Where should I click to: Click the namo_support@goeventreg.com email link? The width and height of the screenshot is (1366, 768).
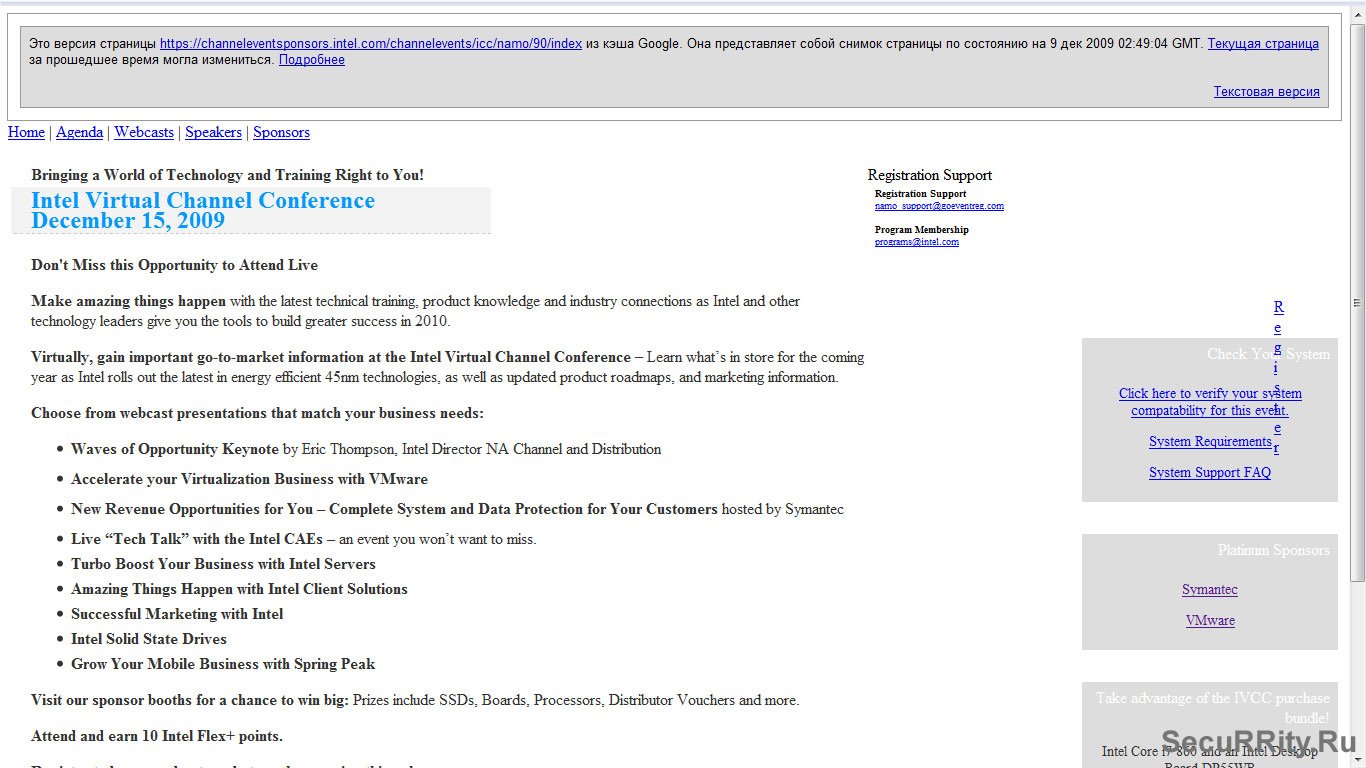(939, 206)
